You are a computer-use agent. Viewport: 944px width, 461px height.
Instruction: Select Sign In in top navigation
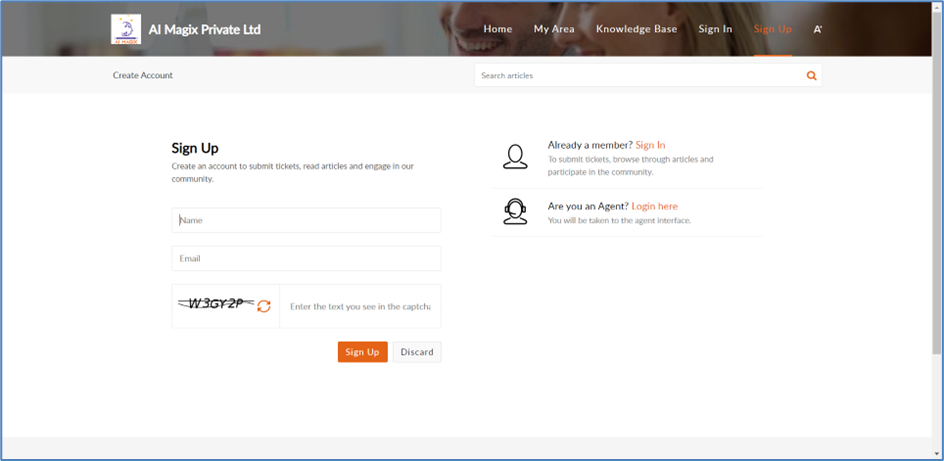tap(715, 29)
